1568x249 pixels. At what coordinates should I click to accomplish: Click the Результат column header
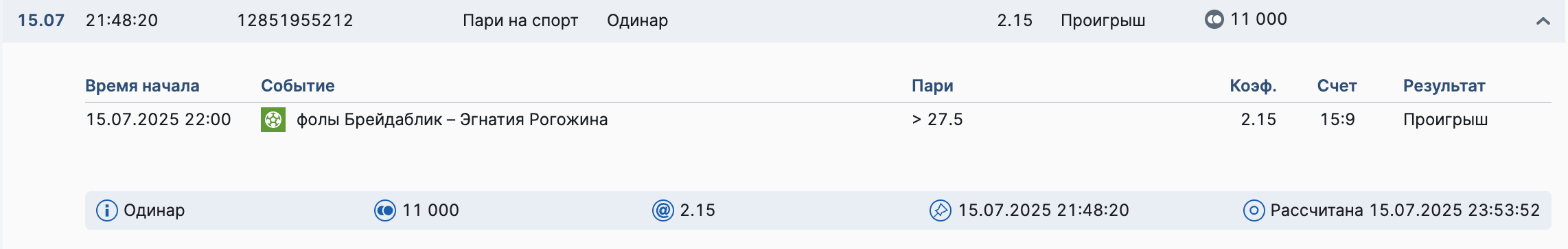point(1444,86)
